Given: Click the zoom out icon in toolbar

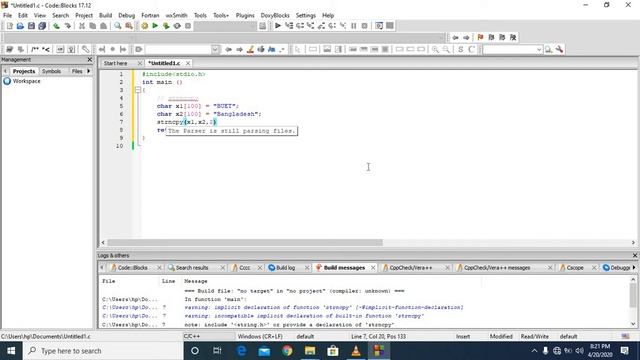Looking at the screenshot, I should (446, 49).
